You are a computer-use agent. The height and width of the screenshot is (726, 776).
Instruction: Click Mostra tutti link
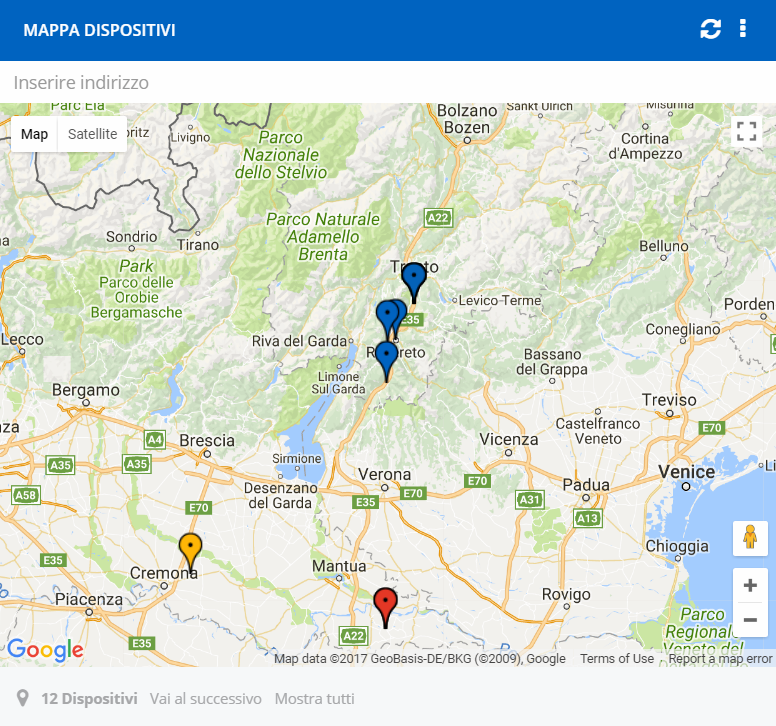315,699
